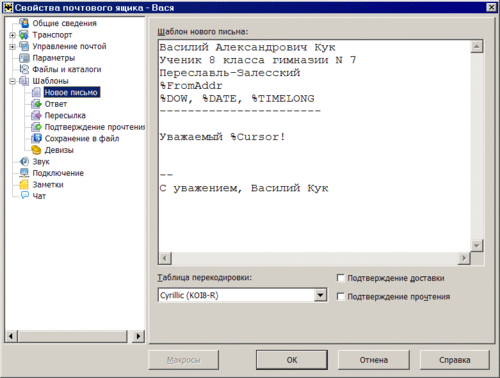This screenshot has width=500, height=378.
Task: Click The Bat! title bar icon
Action: (8, 7)
